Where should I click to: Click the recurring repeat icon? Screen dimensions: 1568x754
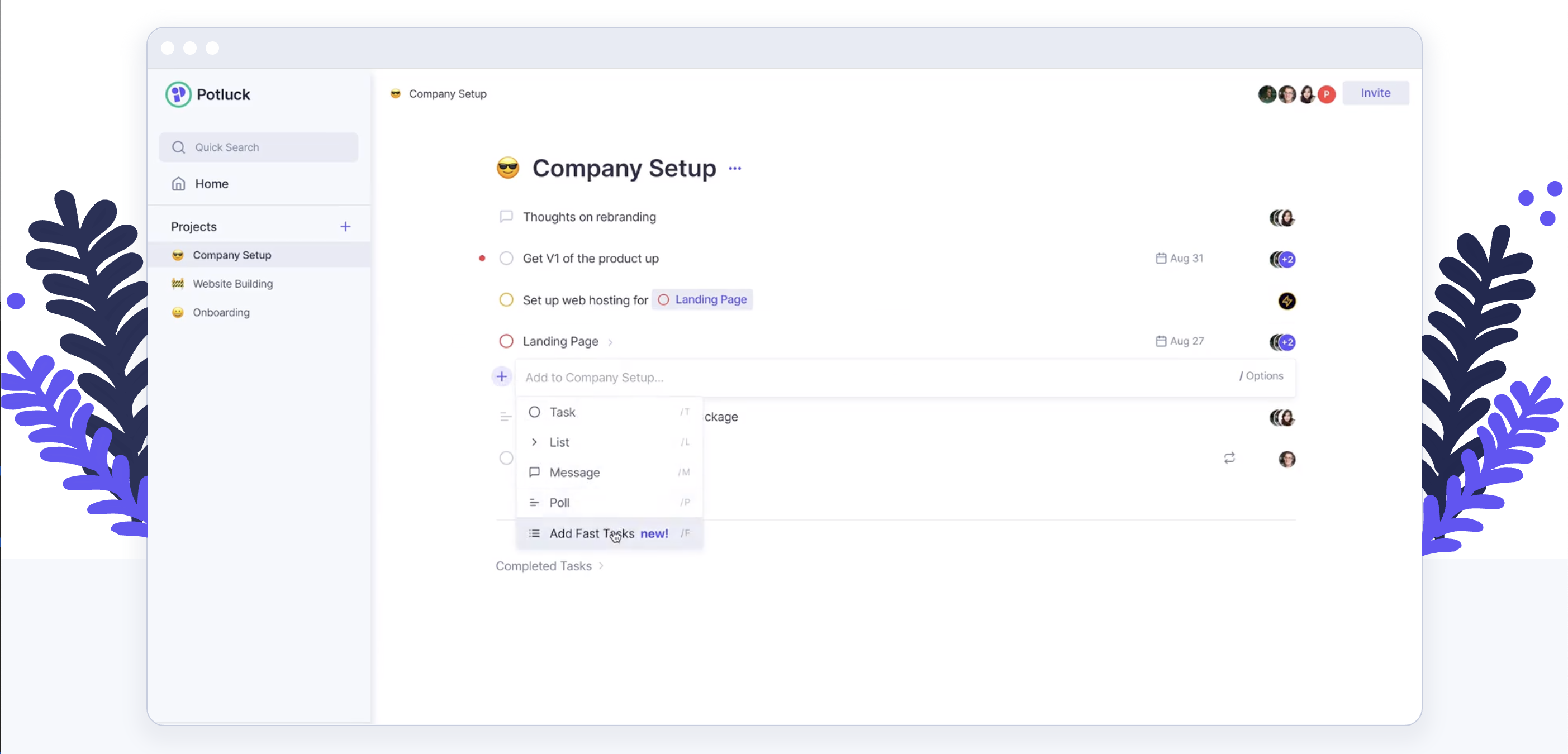(1229, 457)
